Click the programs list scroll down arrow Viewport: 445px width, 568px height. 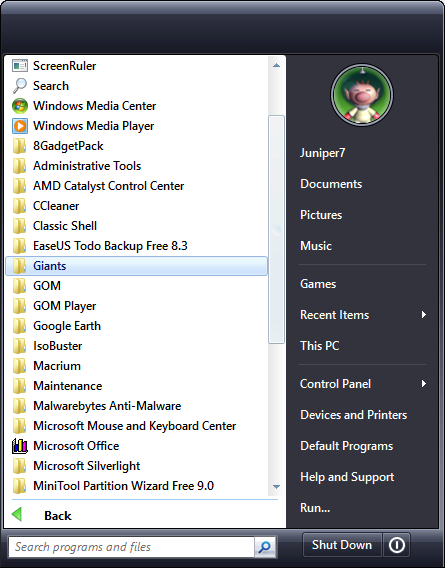click(276, 486)
